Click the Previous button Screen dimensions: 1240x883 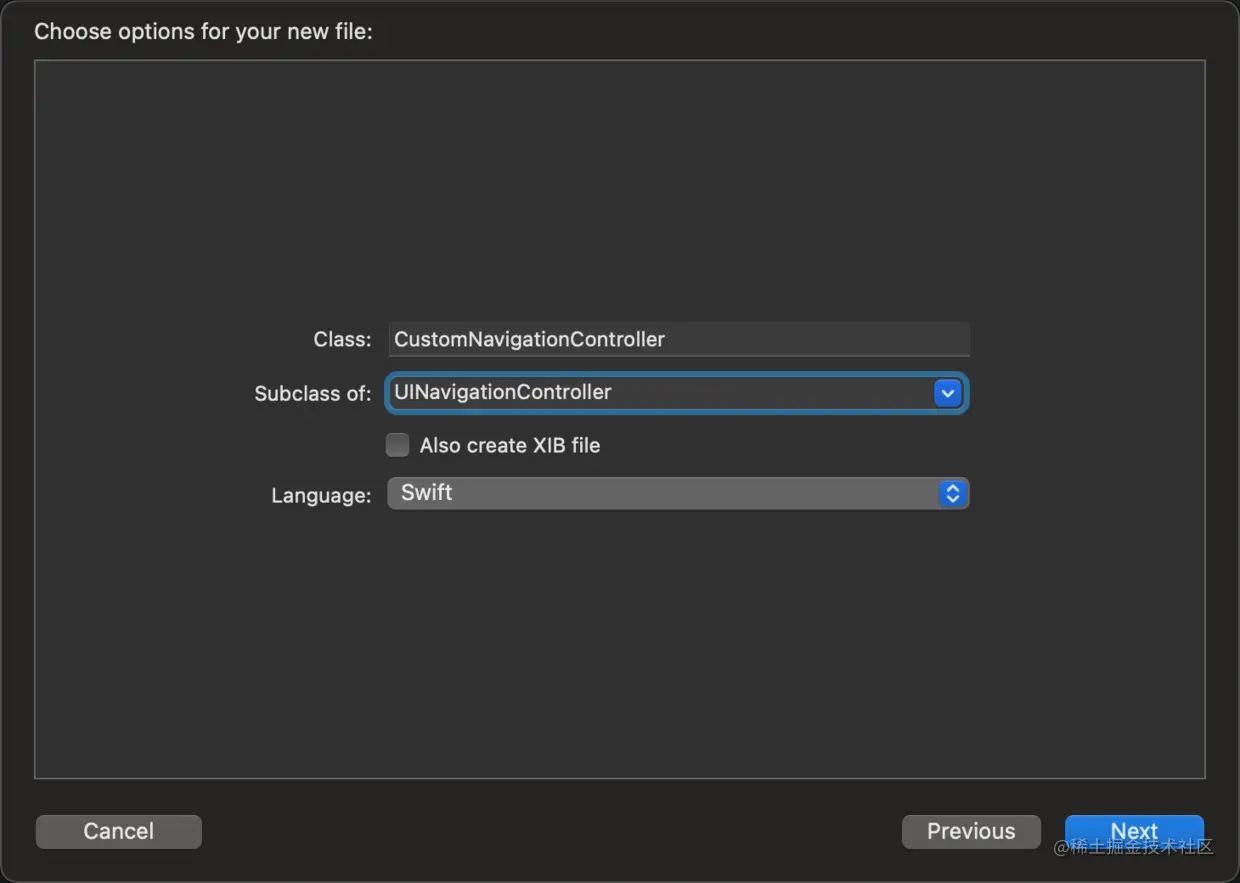970,831
